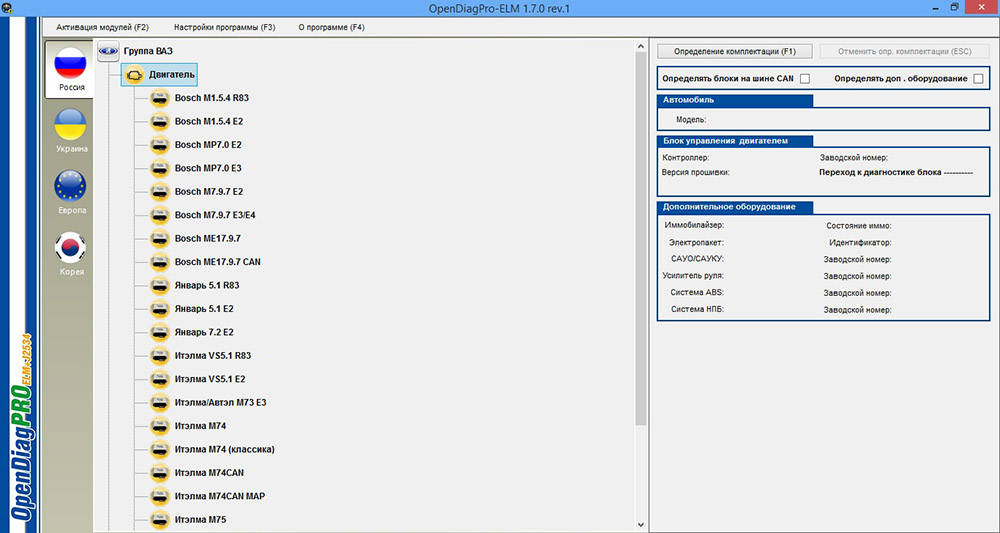Click the ECU icon for Ителма M74CAN
The width and height of the screenshot is (1000, 533).
159,472
